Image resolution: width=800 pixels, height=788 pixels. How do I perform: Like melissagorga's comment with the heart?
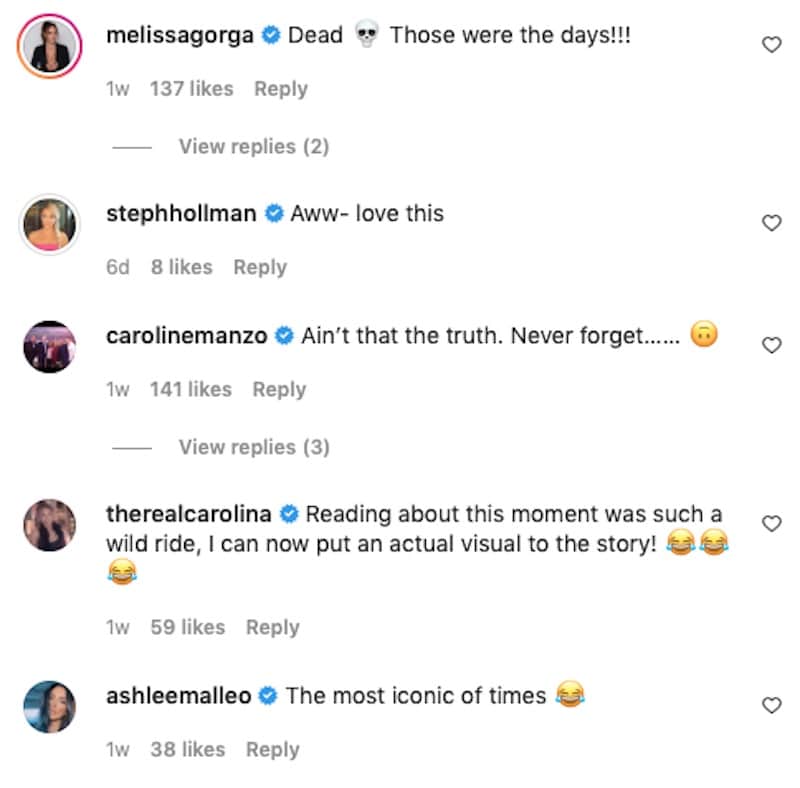(x=771, y=44)
